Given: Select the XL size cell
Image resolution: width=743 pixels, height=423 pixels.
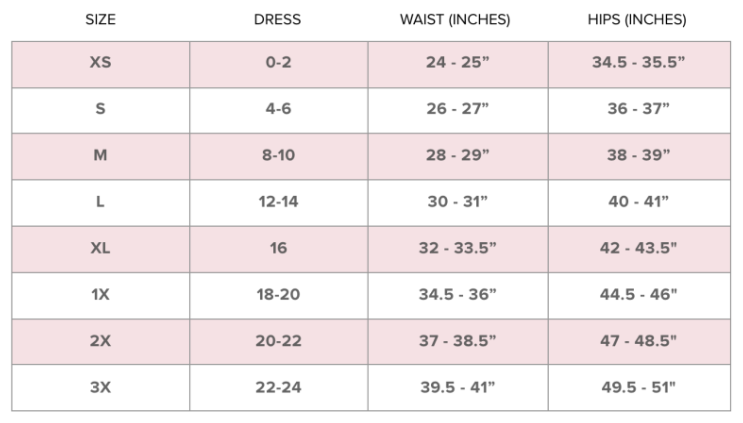Looking at the screenshot, I should (x=100, y=248).
